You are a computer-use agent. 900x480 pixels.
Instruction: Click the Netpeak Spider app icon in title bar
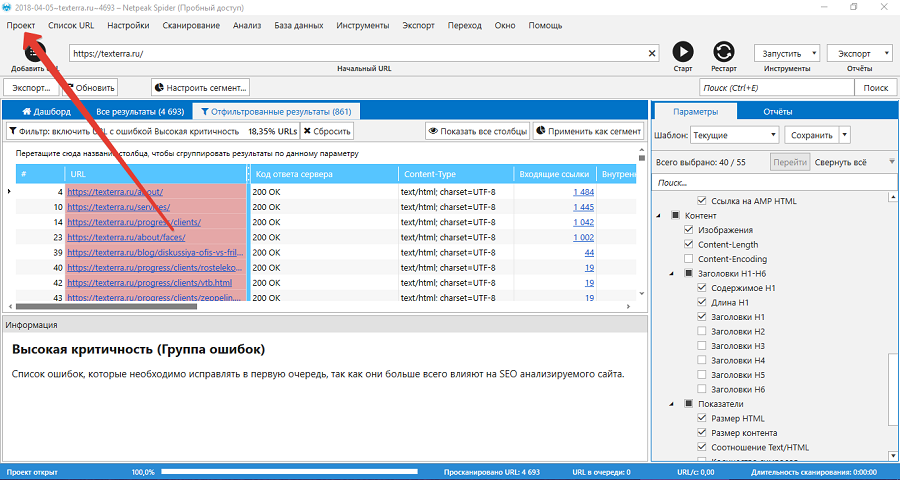tap(6, 7)
